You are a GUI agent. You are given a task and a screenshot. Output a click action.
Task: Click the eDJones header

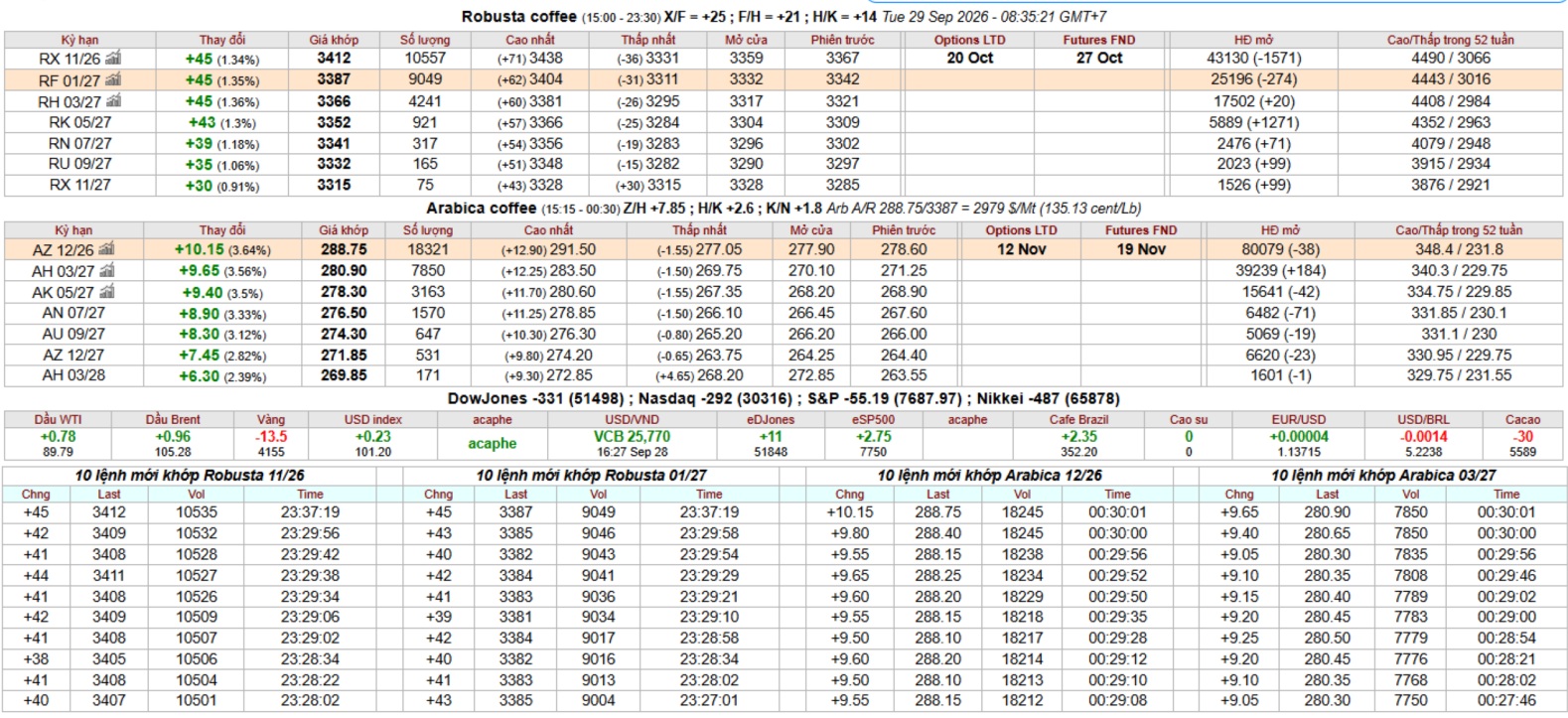[x=771, y=420]
